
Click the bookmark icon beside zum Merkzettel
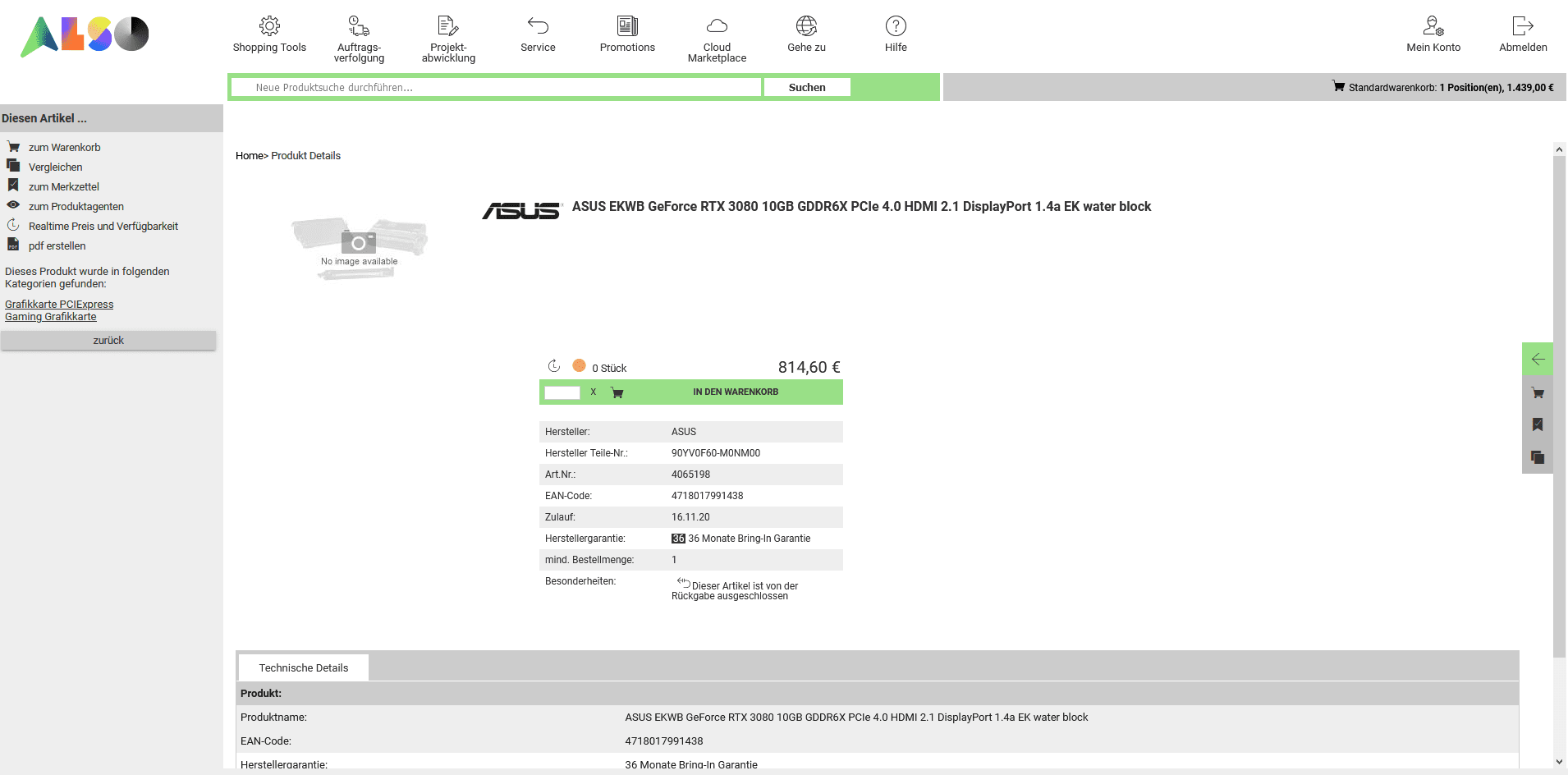pyautogui.click(x=13, y=186)
